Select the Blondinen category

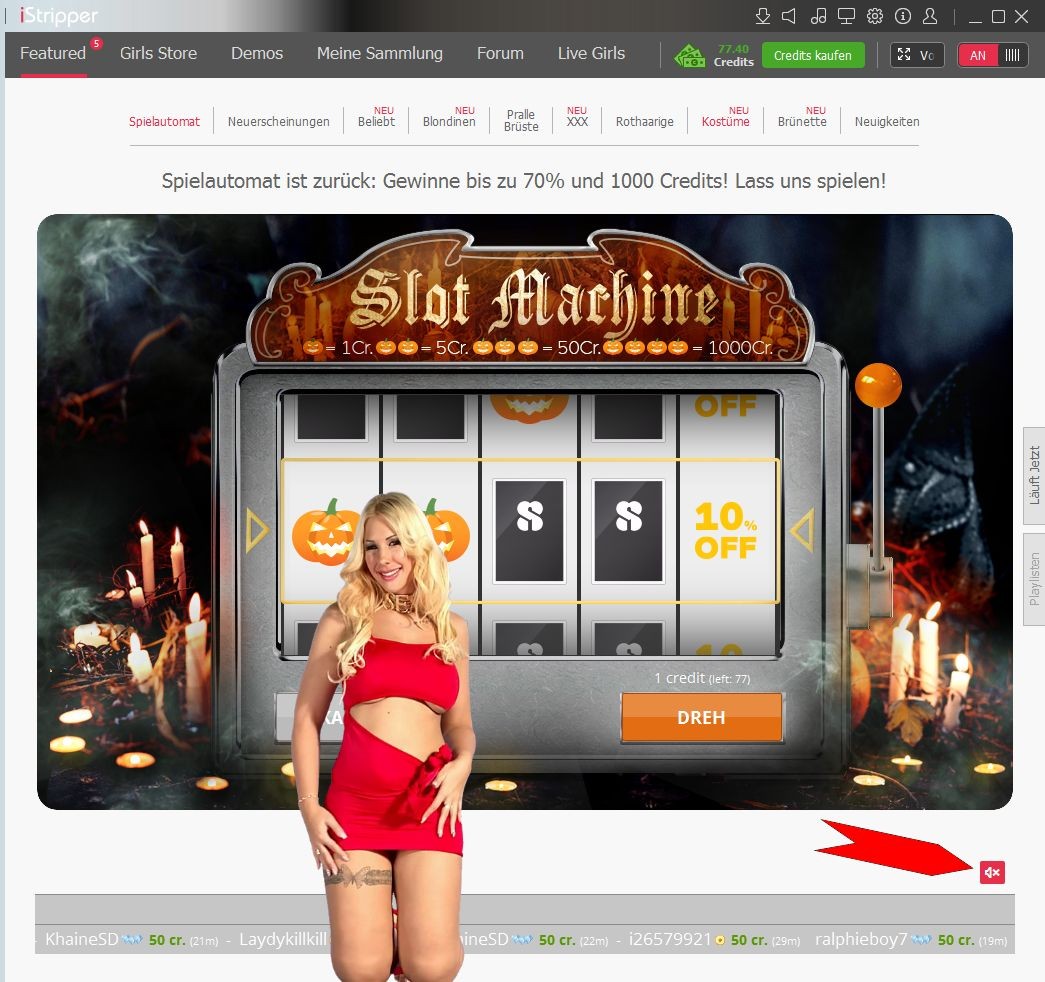[449, 121]
